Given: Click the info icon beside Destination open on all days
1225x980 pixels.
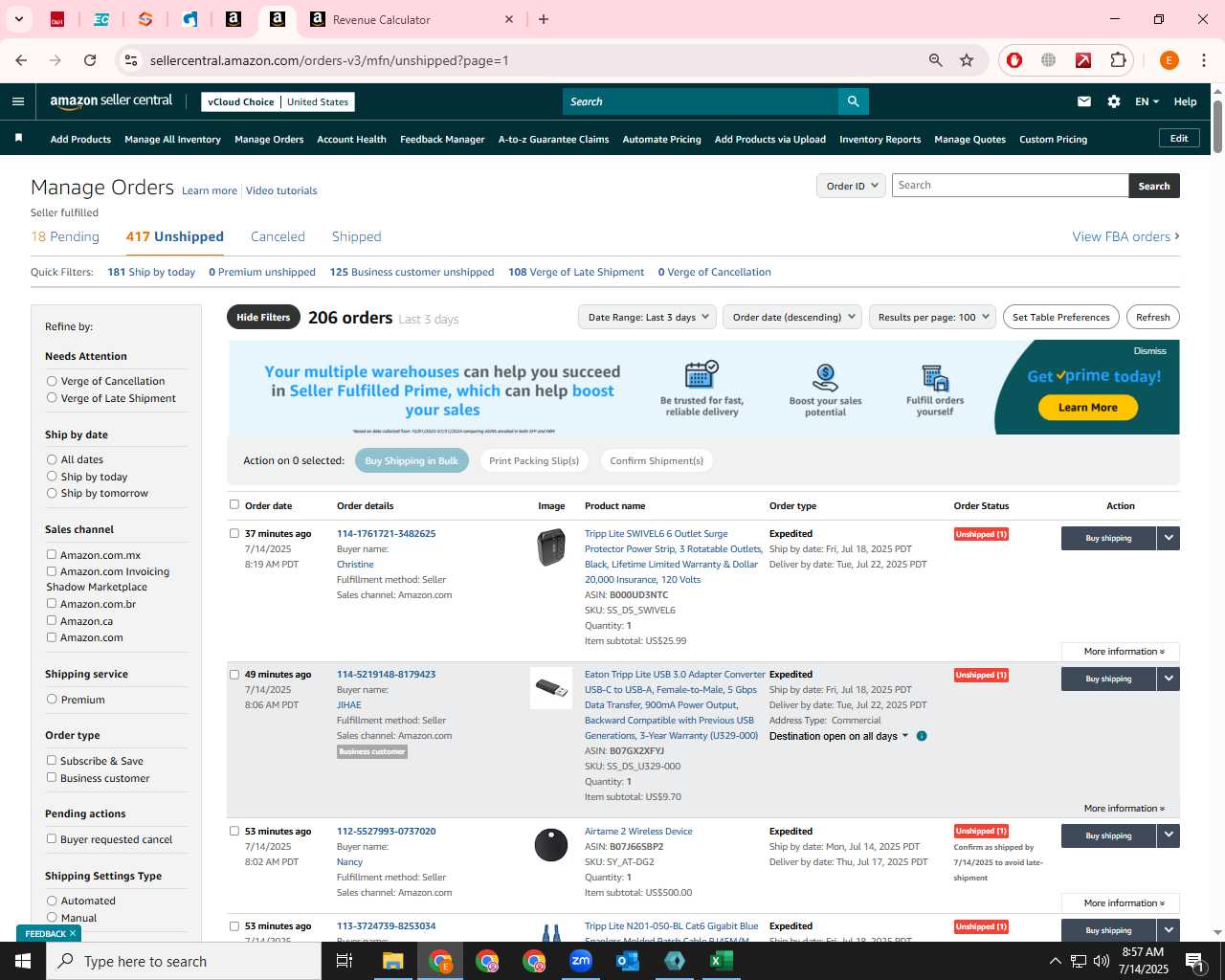Looking at the screenshot, I should coord(922,736).
